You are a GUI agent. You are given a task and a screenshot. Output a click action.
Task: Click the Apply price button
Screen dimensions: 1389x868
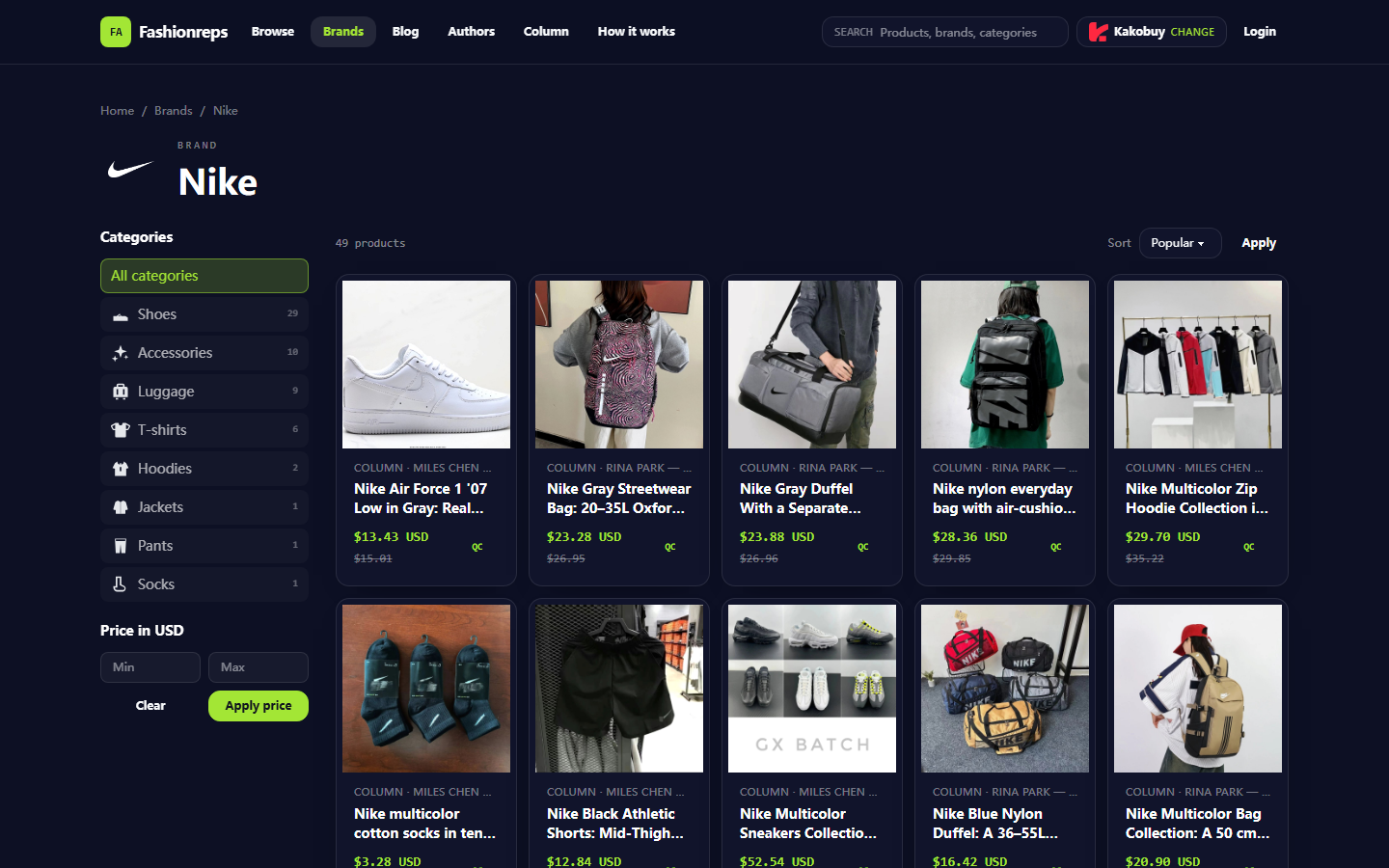coord(259,706)
